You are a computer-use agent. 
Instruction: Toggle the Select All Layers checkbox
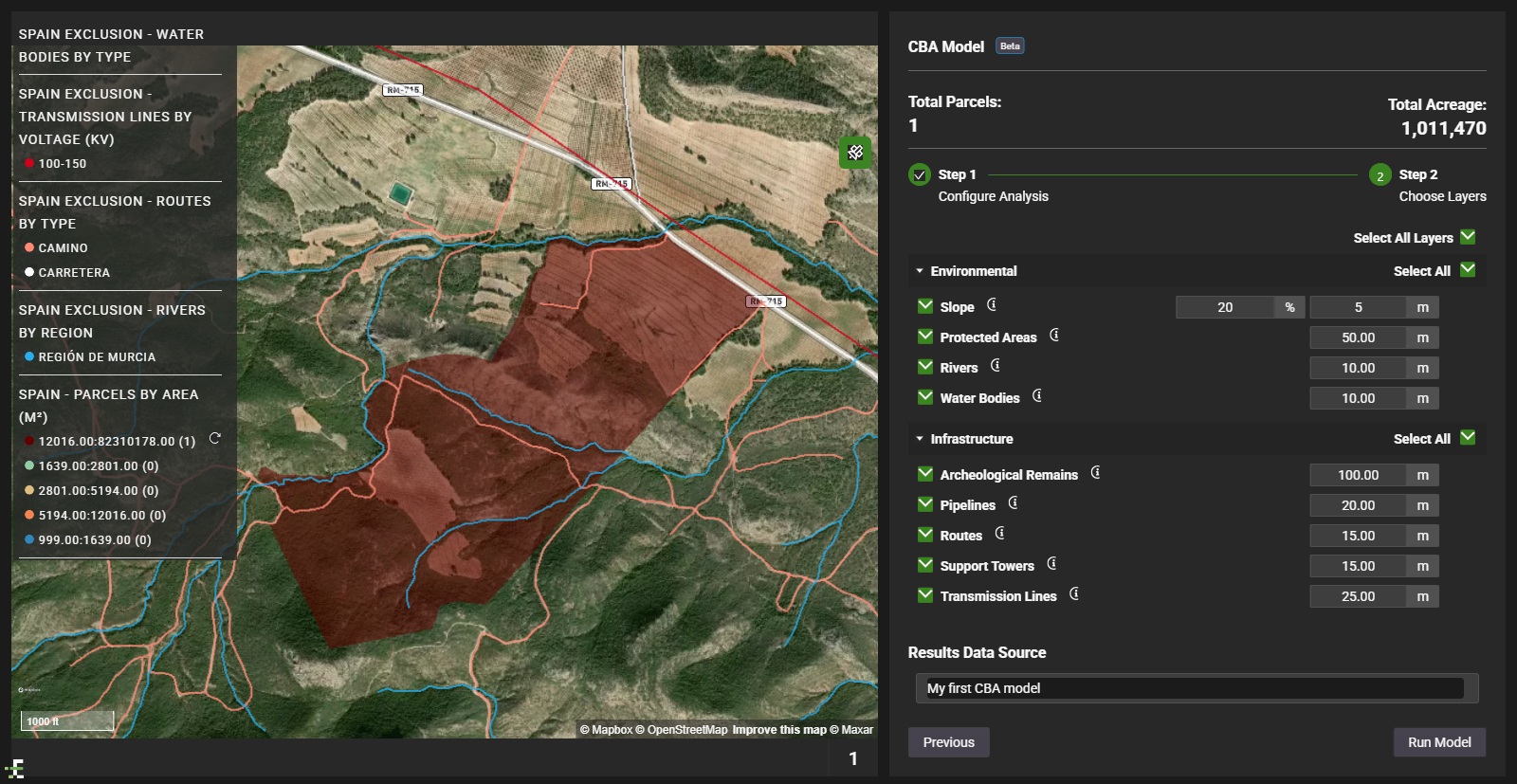[x=1468, y=237]
